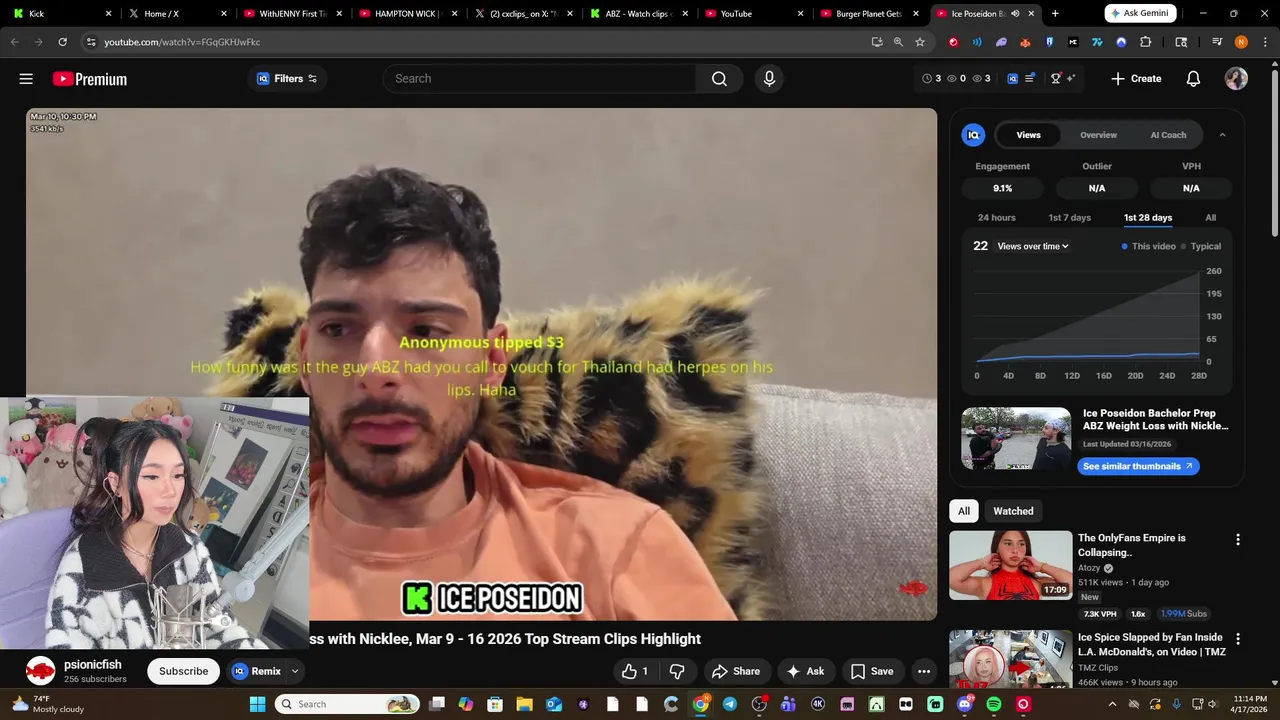This screenshot has height=720, width=1280.
Task: Open Telegram from the taskbar
Action: coord(730,704)
